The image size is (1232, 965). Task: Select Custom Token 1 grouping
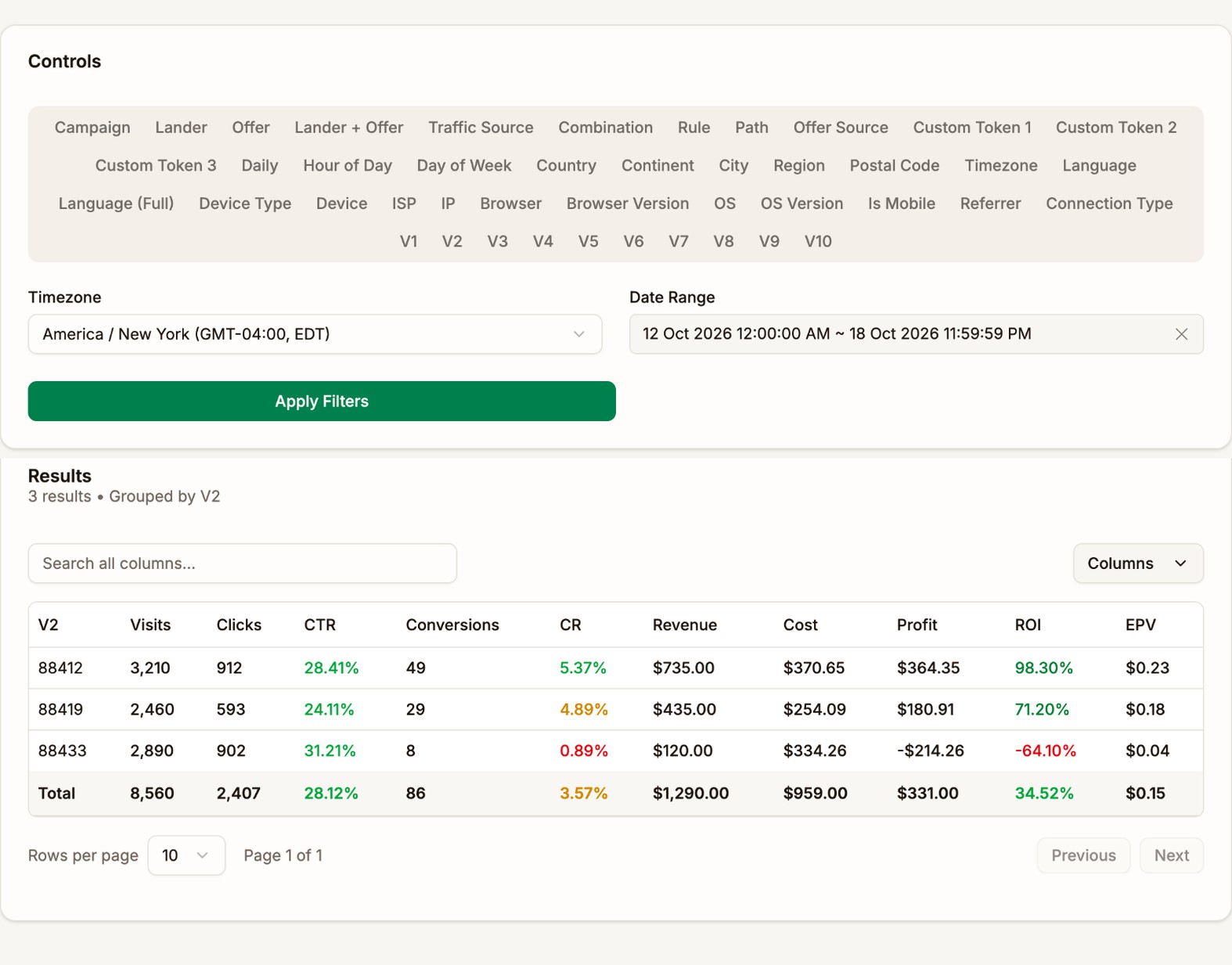972,128
